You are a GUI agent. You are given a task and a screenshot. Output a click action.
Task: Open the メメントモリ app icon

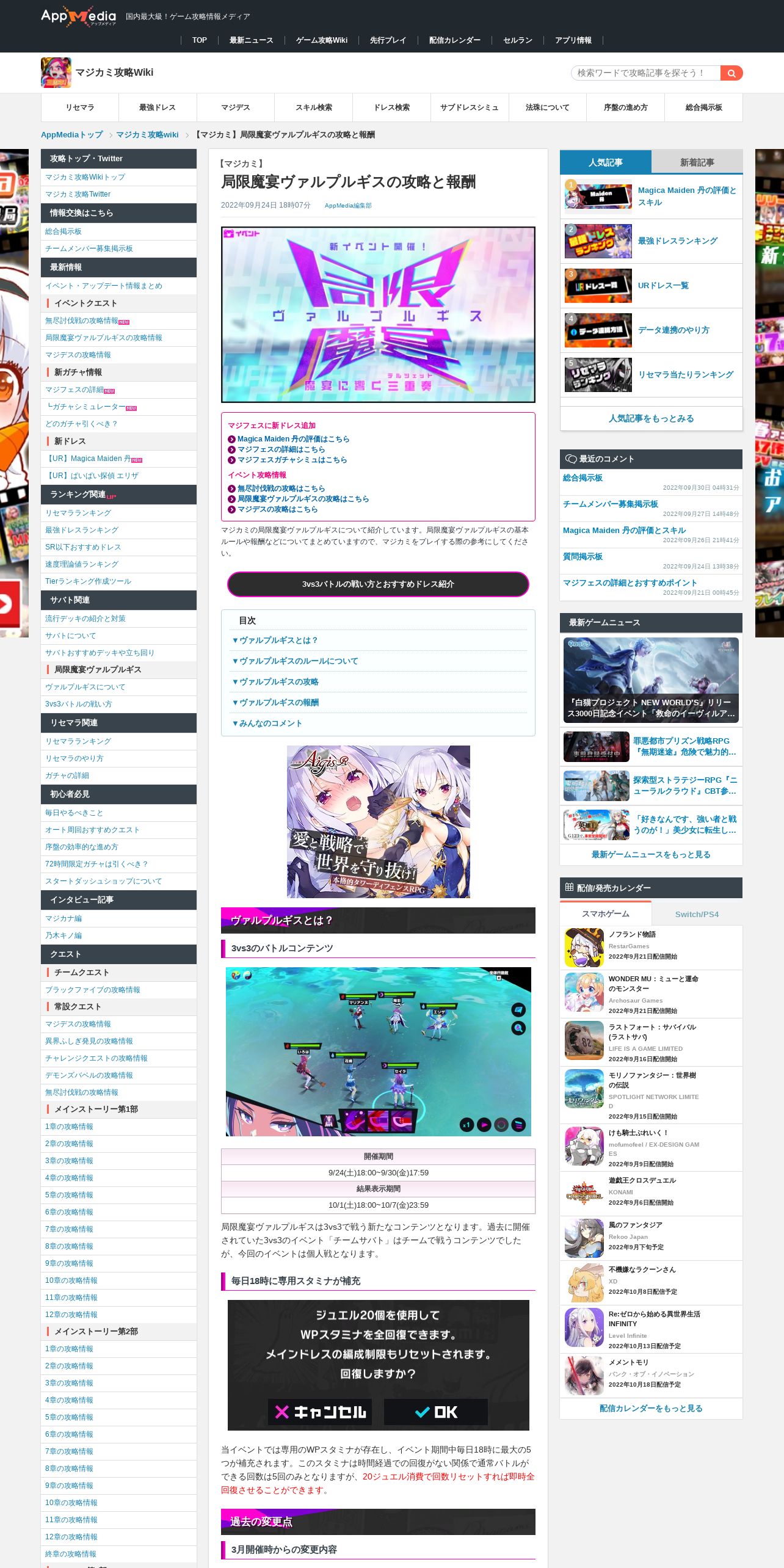pyautogui.click(x=584, y=1376)
